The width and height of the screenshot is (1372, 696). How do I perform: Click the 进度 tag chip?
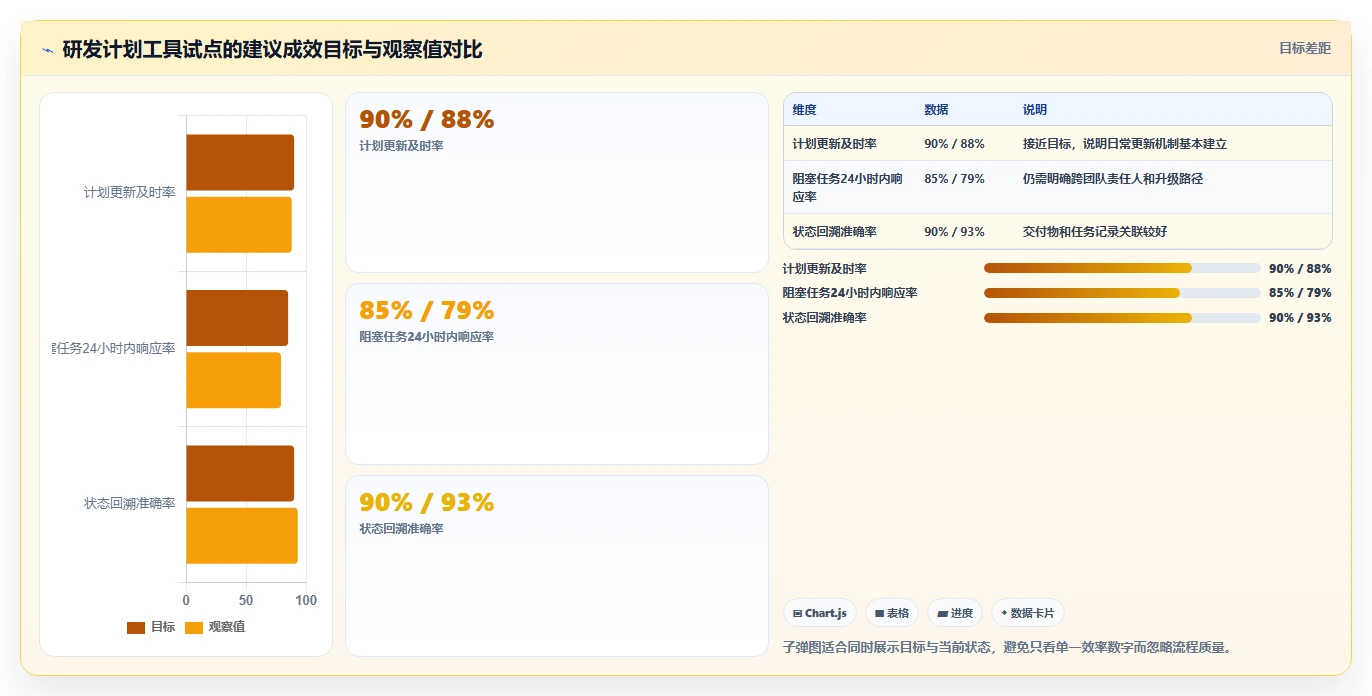954,613
